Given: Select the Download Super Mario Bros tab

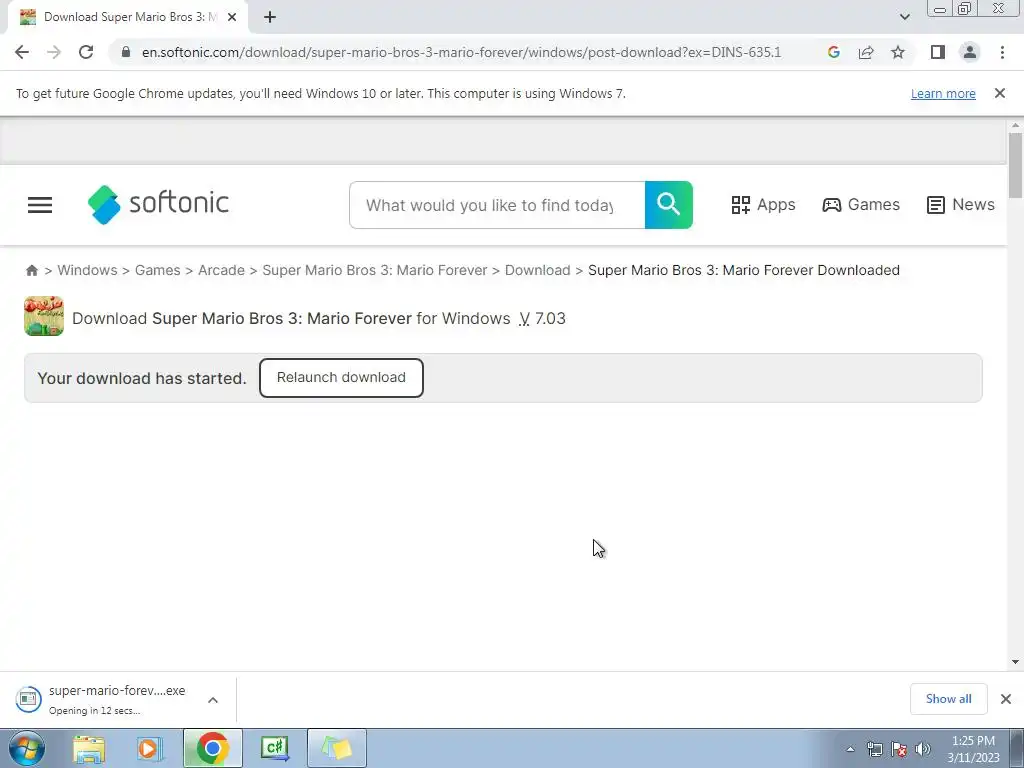Looking at the screenshot, I should 128,17.
